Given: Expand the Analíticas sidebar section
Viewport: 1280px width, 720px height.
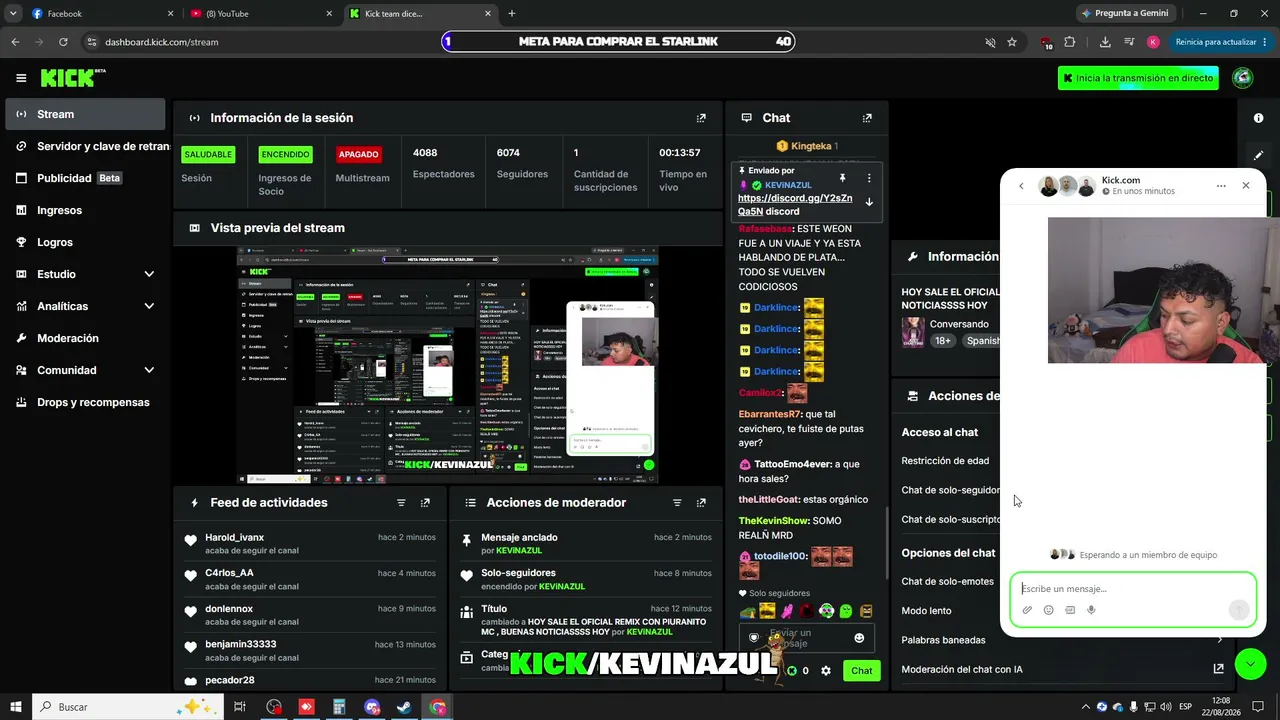Looking at the screenshot, I should pyautogui.click(x=149, y=306).
